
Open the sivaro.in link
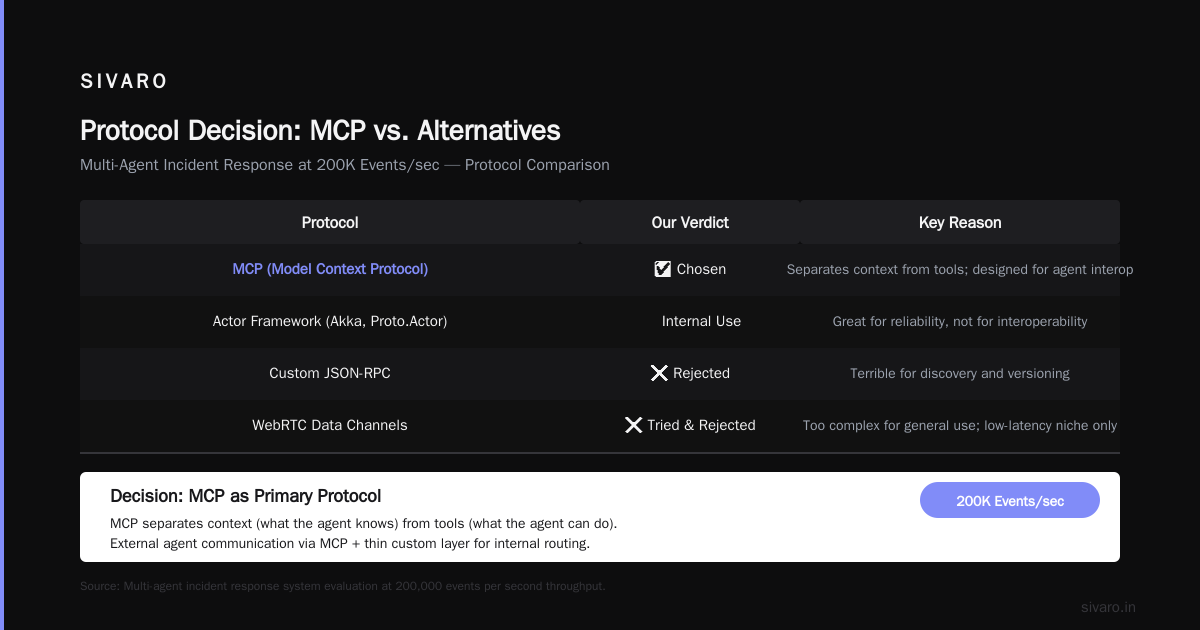(x=1108, y=607)
